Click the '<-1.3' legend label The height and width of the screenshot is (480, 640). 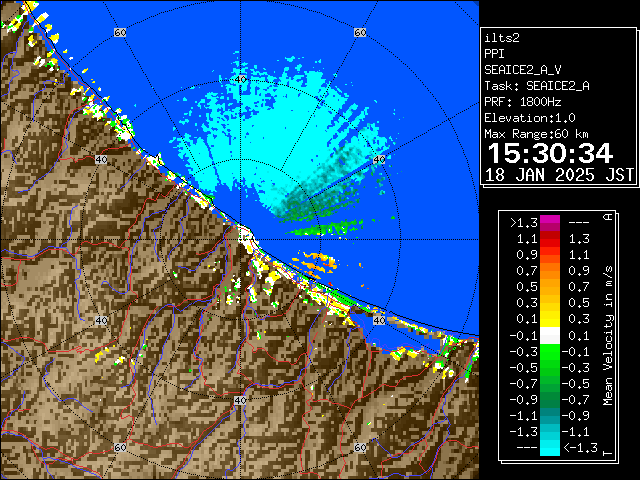click(x=580, y=448)
